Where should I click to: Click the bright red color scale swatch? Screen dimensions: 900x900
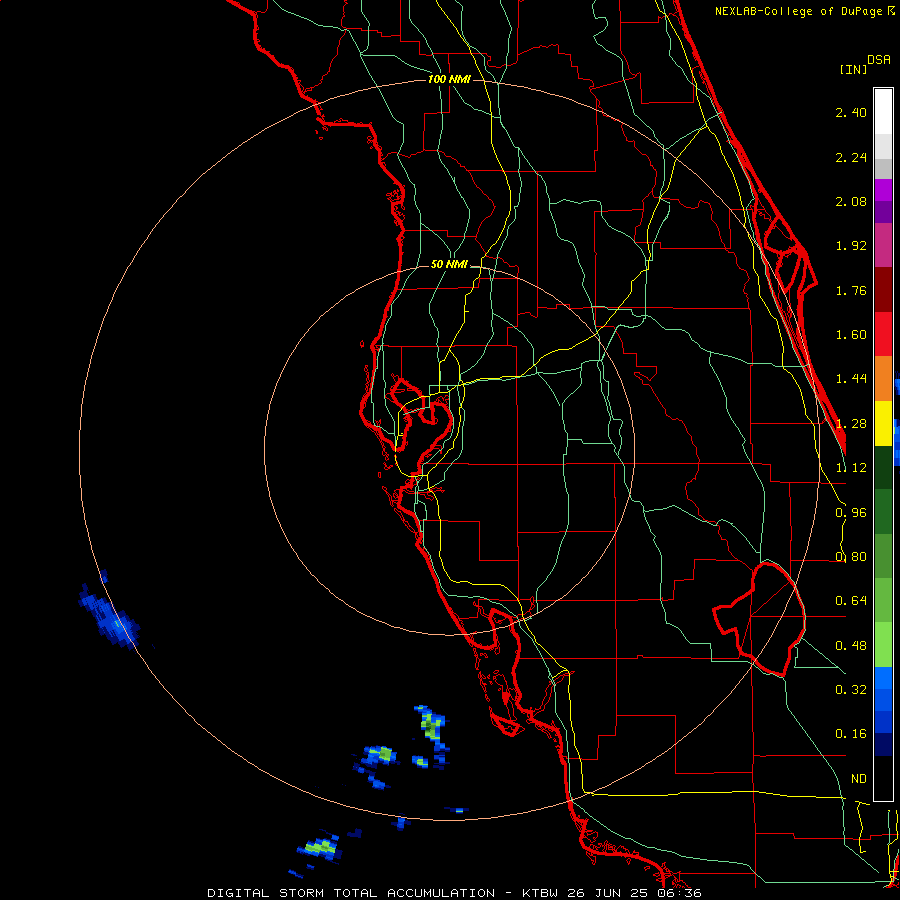click(x=883, y=334)
